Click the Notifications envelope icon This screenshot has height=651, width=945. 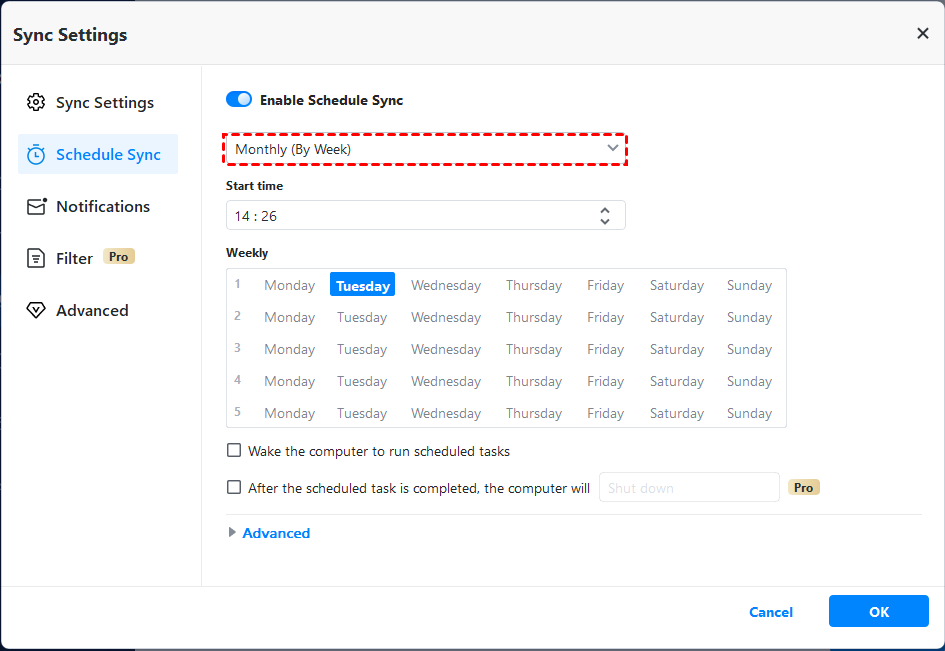pyautogui.click(x=36, y=206)
